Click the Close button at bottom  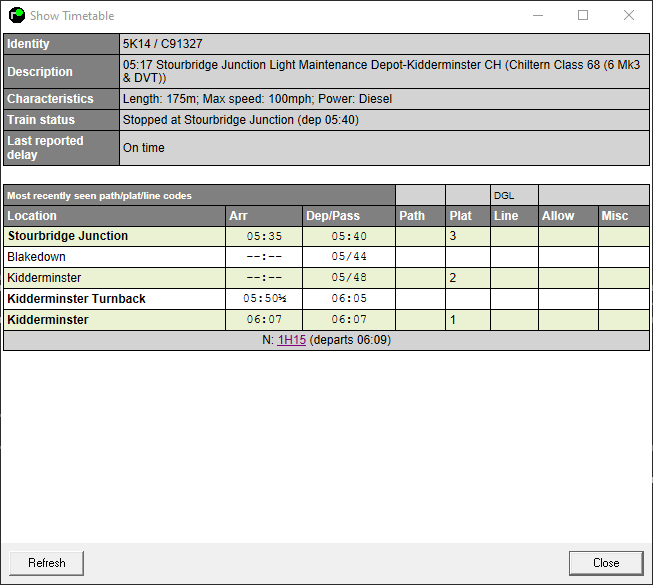605,563
